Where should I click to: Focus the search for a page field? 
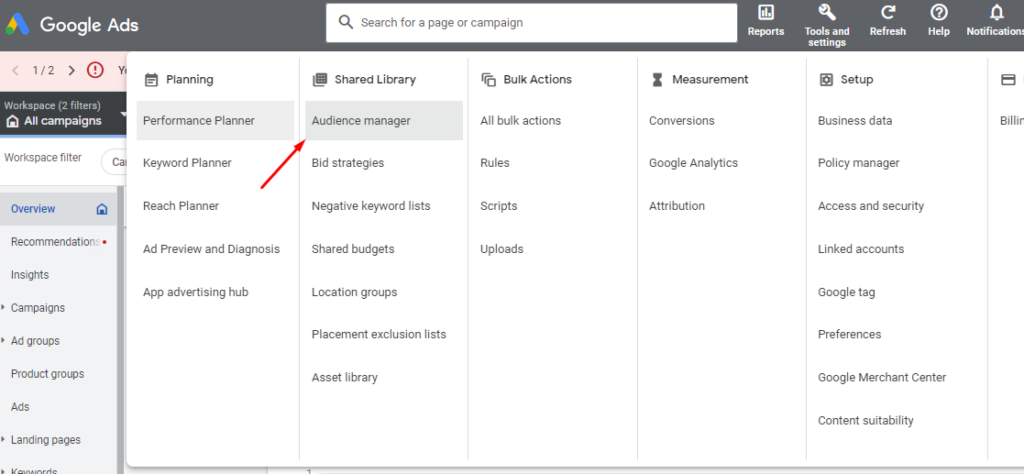[532, 22]
